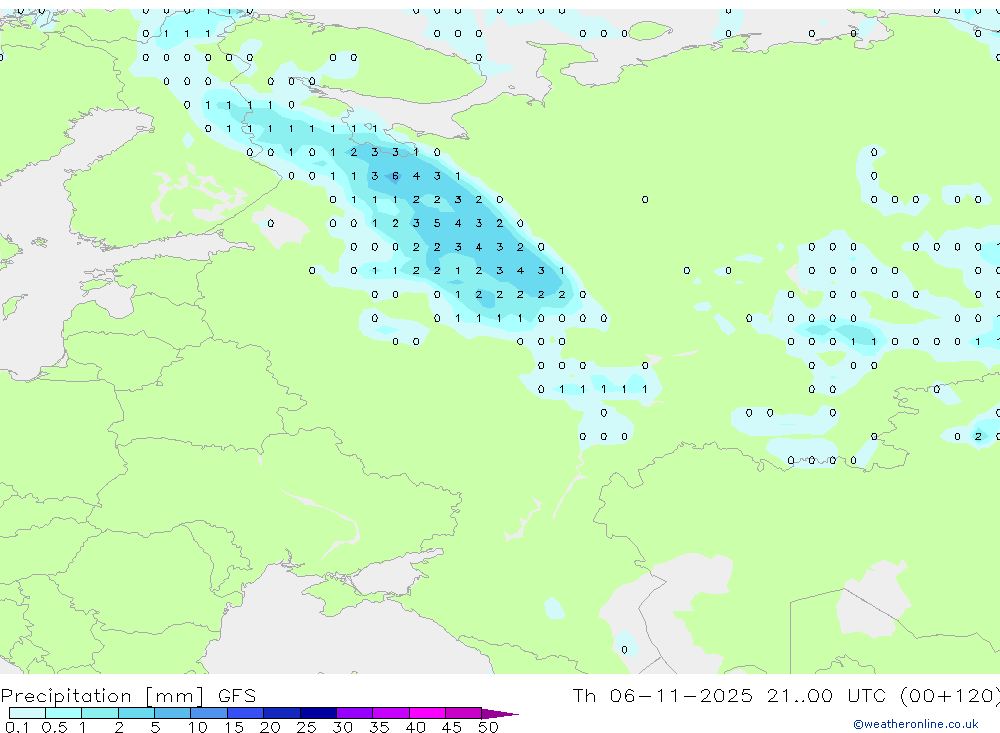Click the lone 0 value near the Caspian Sea
The height and width of the screenshot is (733, 1000).
click(624, 650)
